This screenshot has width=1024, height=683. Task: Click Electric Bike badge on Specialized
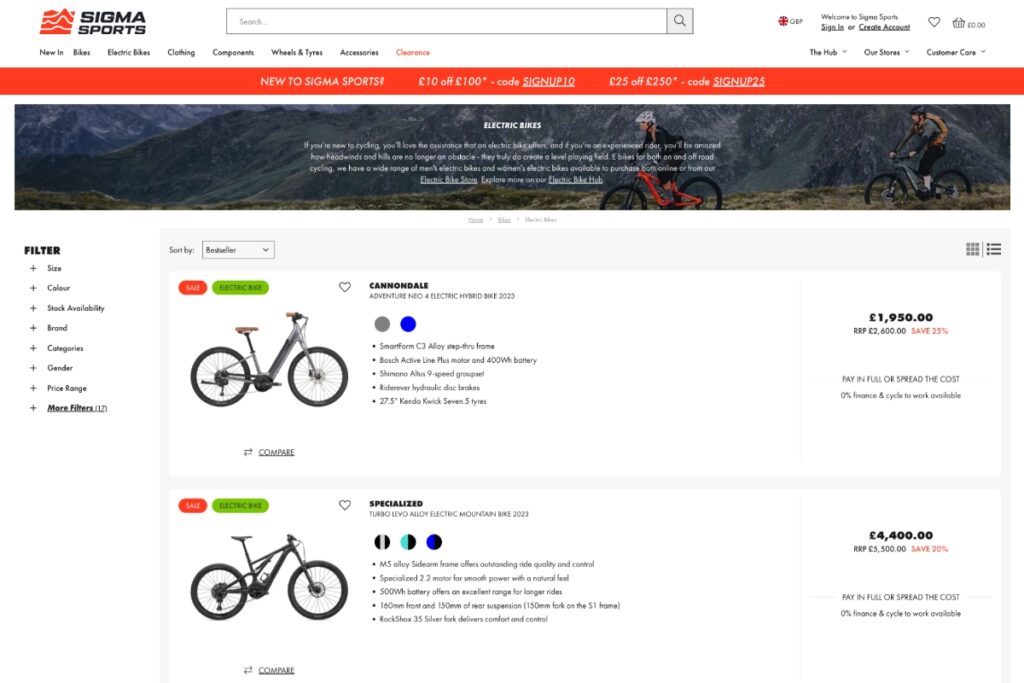[x=240, y=505]
